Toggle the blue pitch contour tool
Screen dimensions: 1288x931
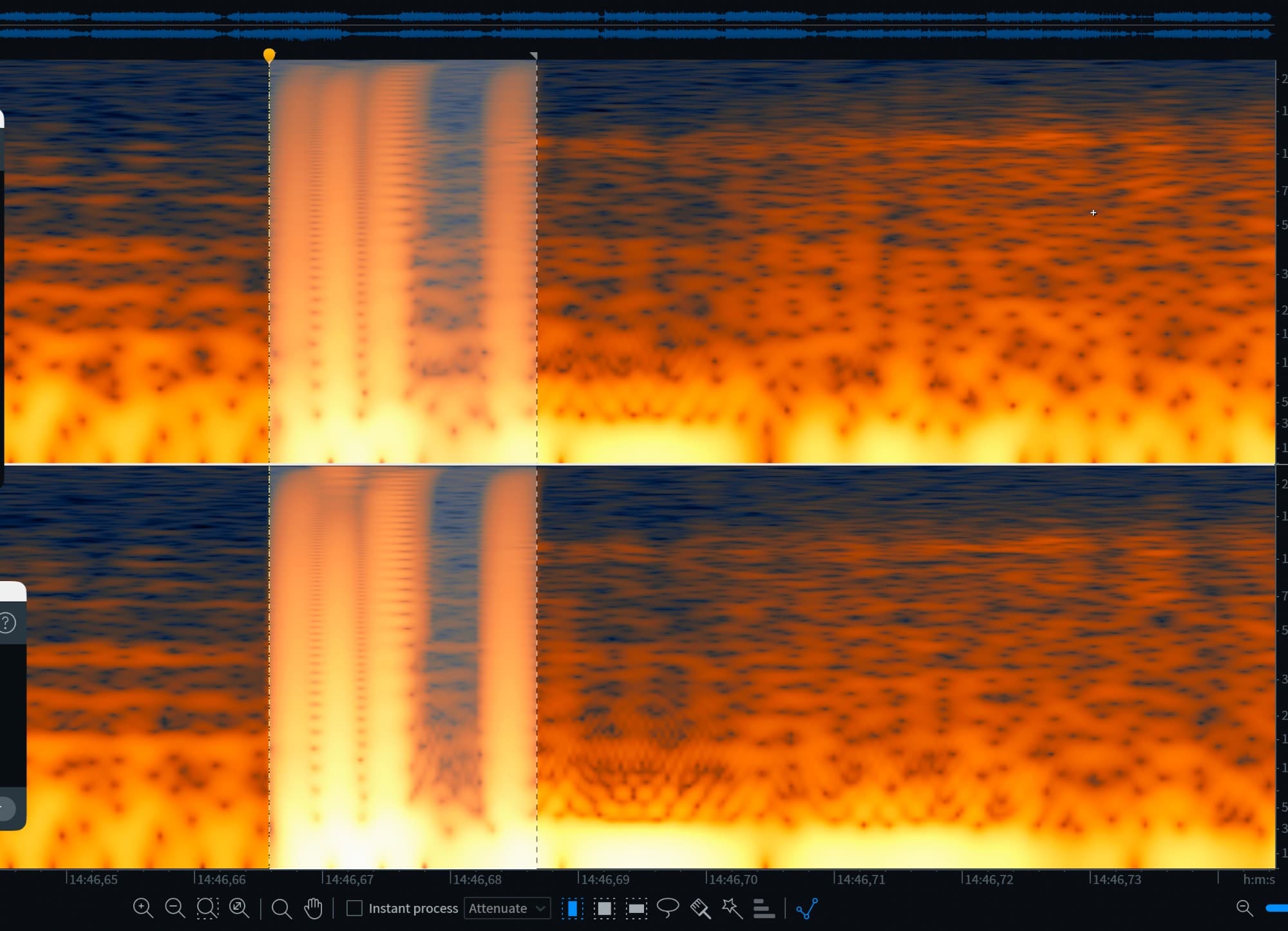[x=807, y=908]
